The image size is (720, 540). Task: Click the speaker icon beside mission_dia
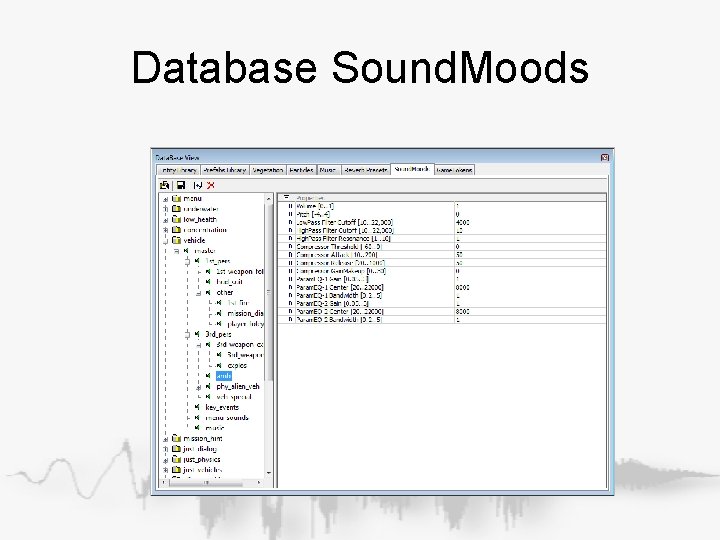(219, 313)
